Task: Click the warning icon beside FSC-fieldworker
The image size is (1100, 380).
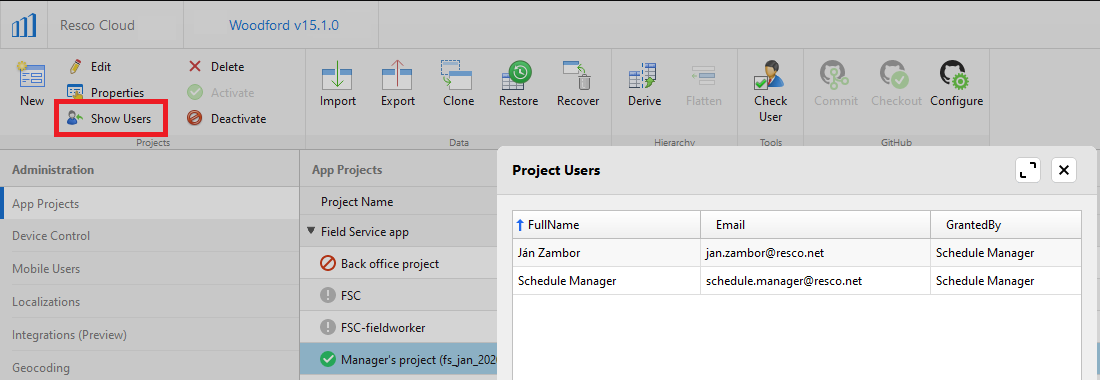Action: [328, 327]
